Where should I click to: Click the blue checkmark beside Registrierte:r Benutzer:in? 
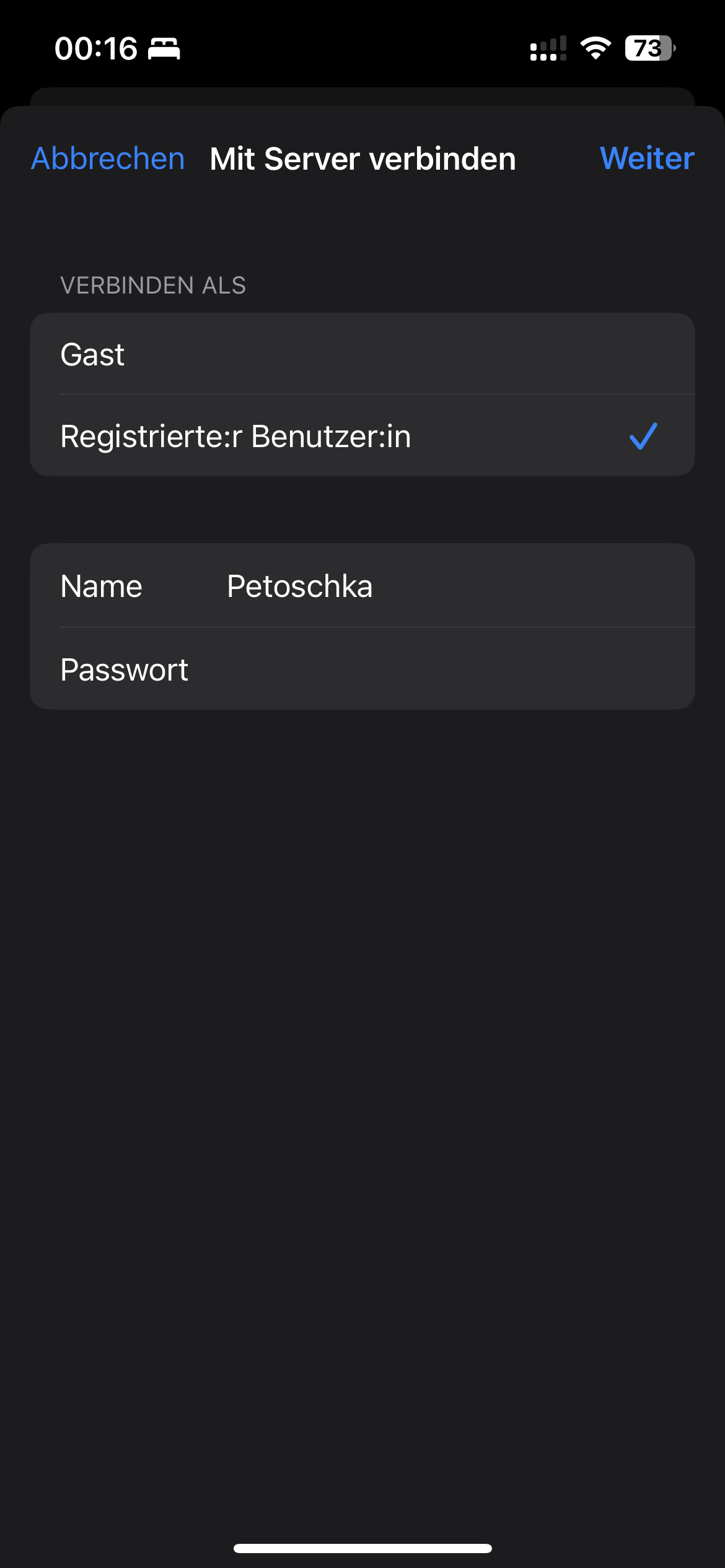pos(643,436)
